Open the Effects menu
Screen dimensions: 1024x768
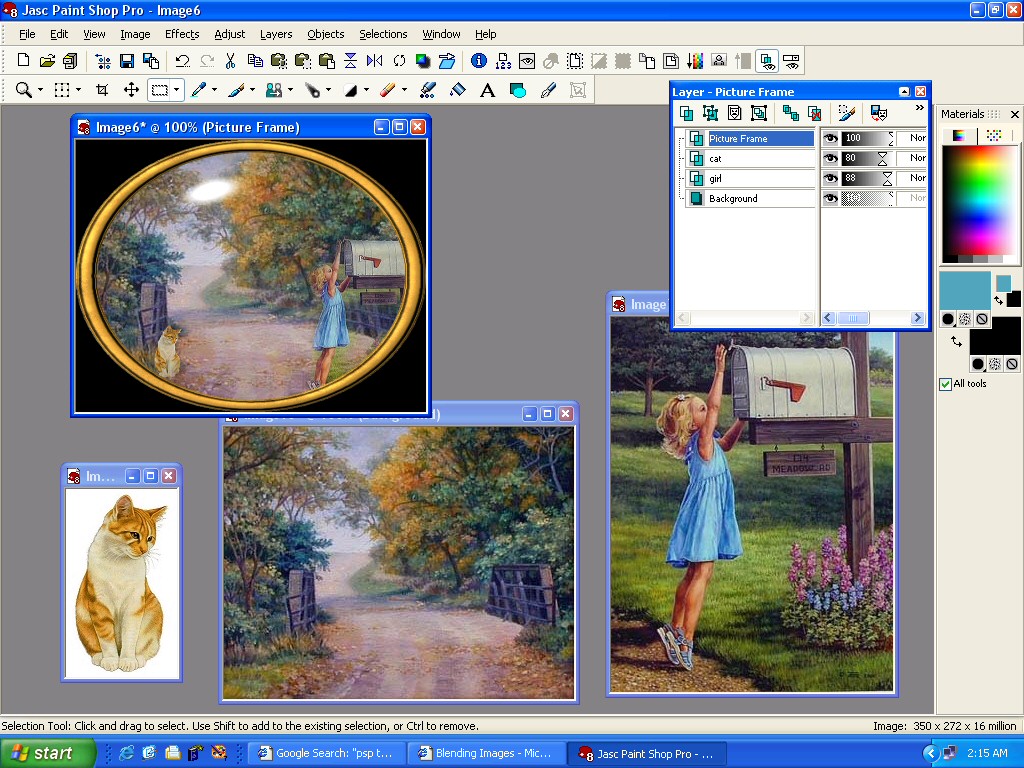[x=182, y=34]
